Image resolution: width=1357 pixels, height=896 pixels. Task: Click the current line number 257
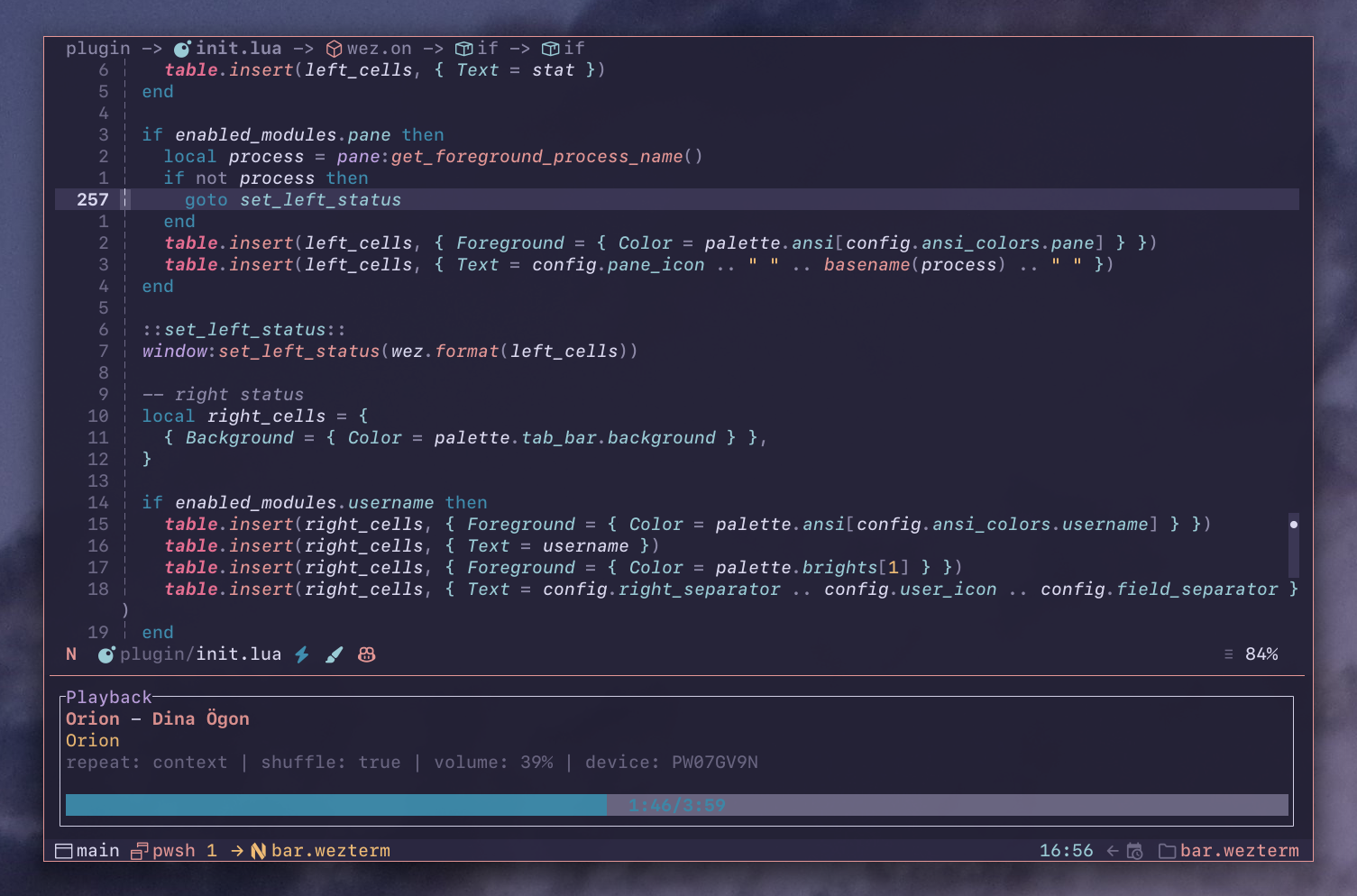click(93, 200)
